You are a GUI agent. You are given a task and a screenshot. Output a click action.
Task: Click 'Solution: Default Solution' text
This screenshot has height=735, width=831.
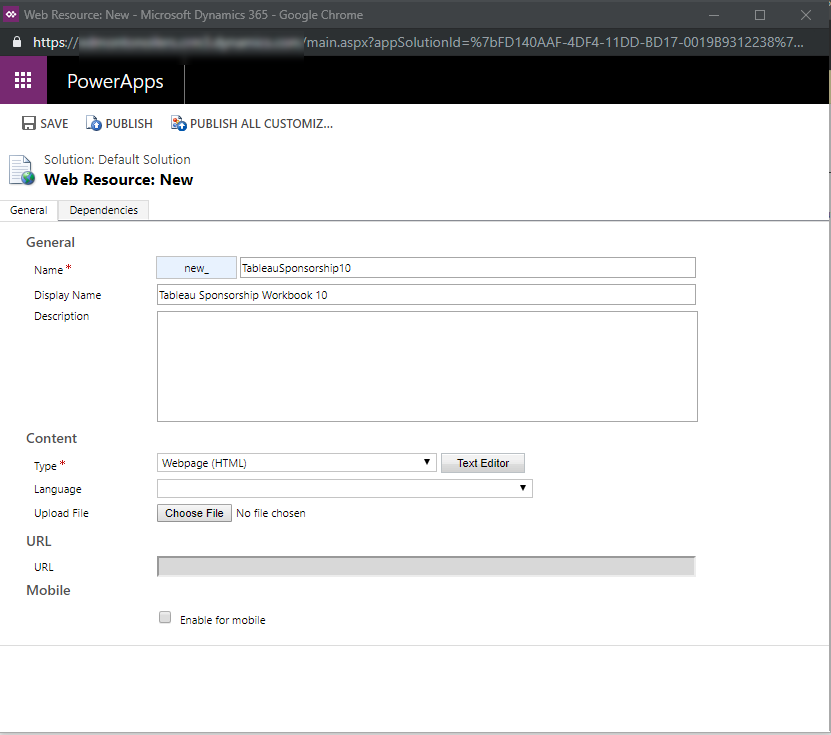coord(117,160)
